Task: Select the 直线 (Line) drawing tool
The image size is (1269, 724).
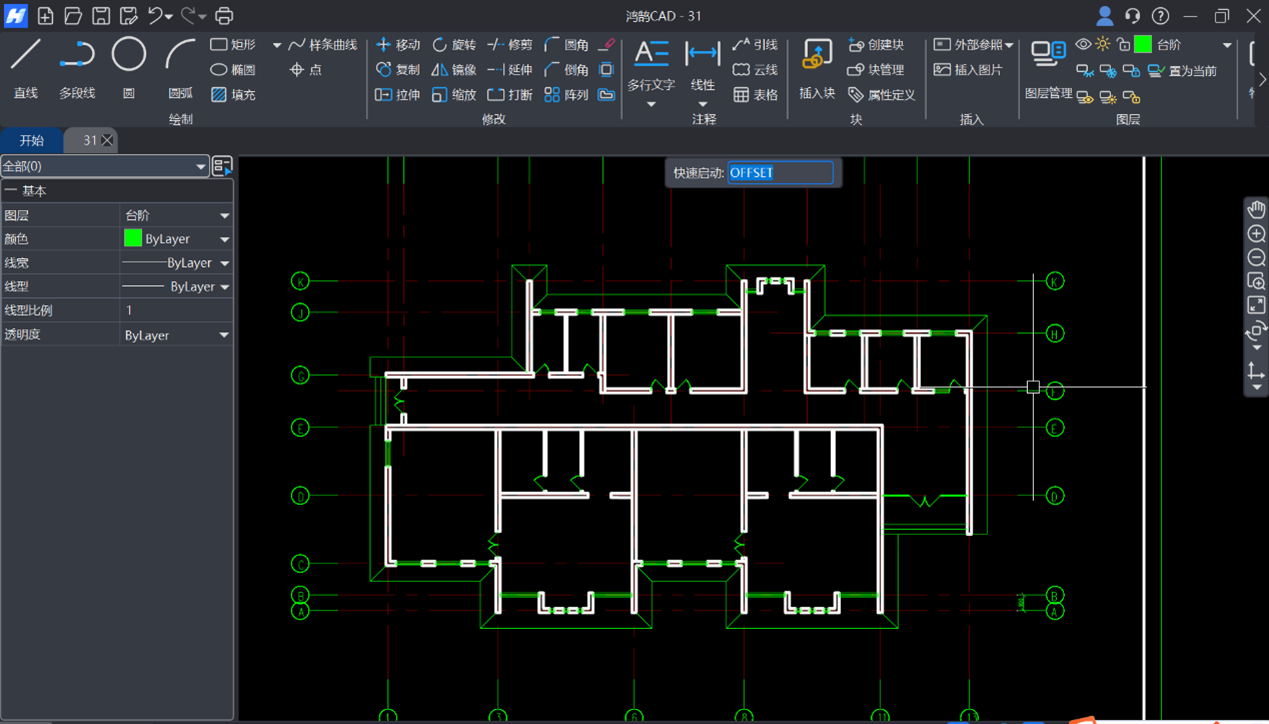Action: point(26,67)
